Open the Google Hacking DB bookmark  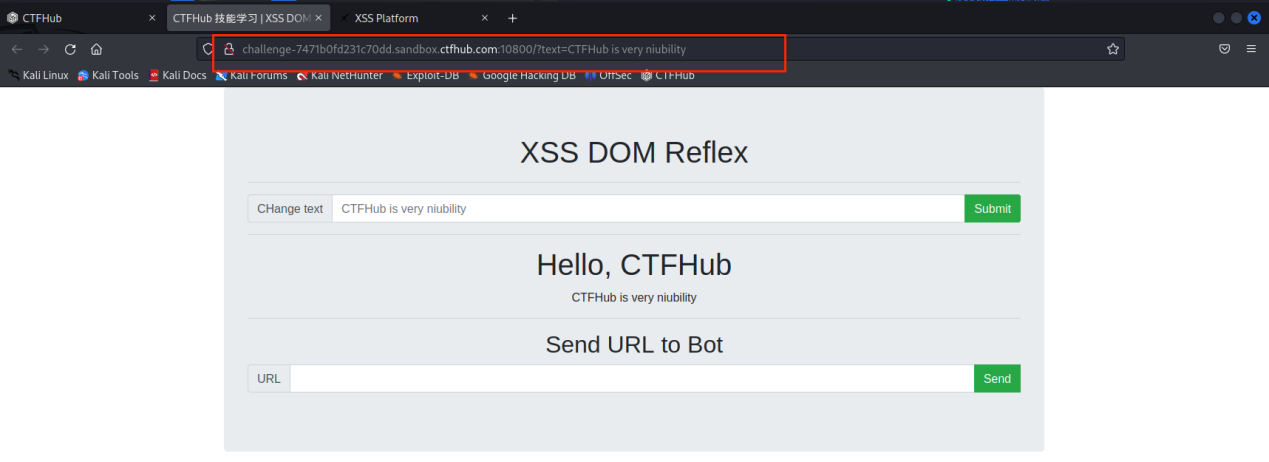point(522,76)
